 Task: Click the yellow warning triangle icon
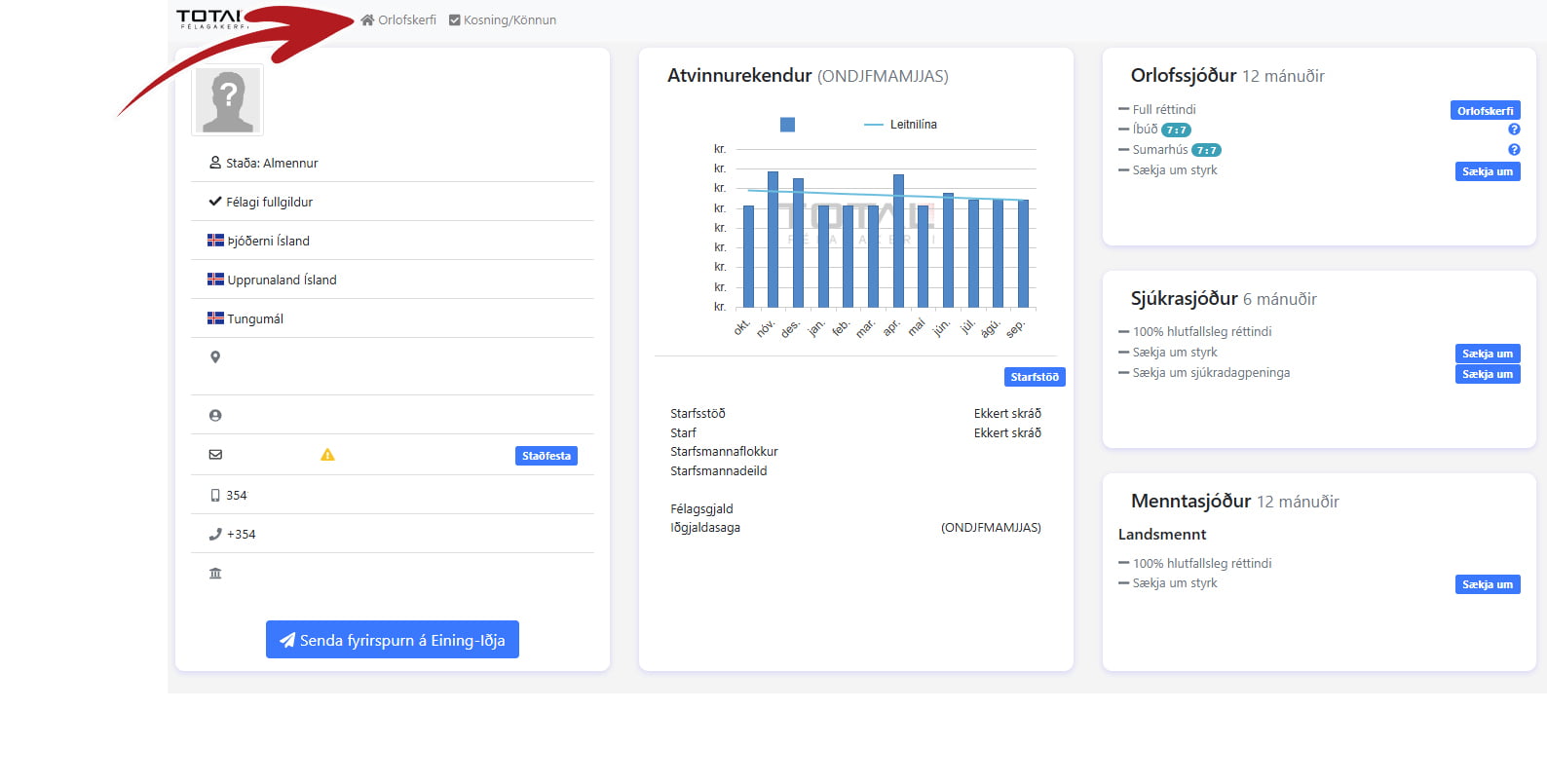coord(327,455)
